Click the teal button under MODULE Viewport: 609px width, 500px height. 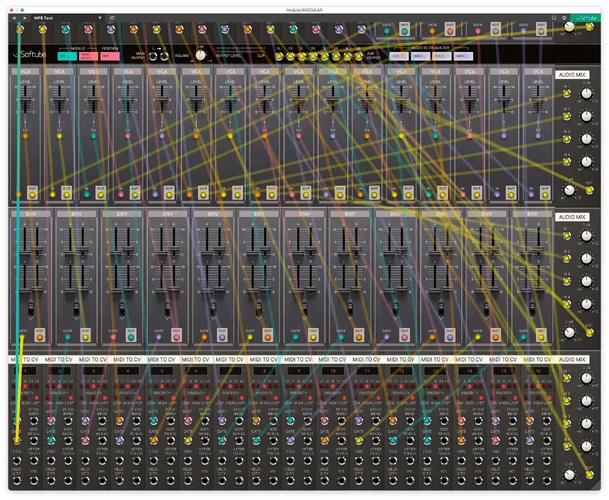tap(67, 57)
